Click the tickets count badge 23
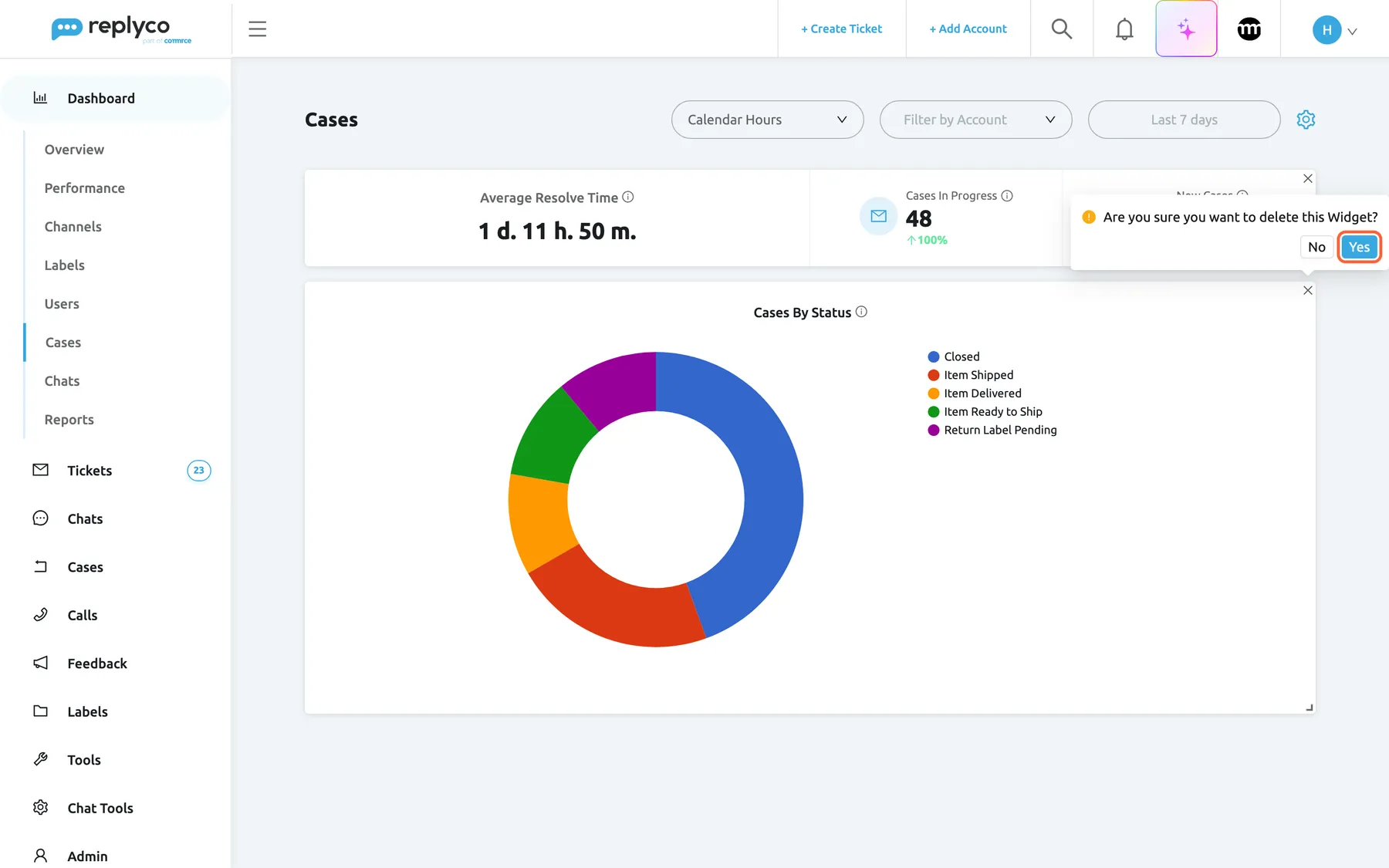Viewport: 1389px width, 868px height. (x=199, y=471)
